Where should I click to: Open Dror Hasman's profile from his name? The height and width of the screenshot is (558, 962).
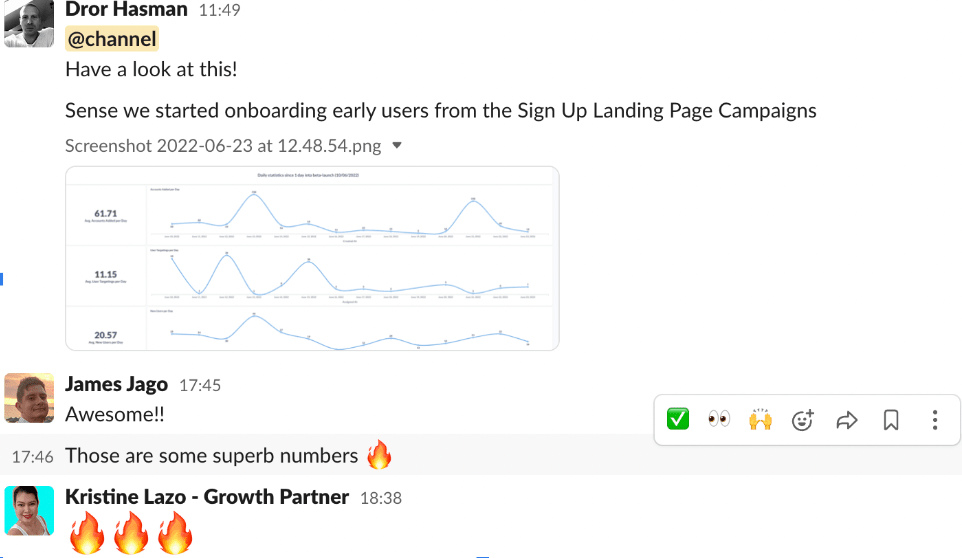[126, 10]
